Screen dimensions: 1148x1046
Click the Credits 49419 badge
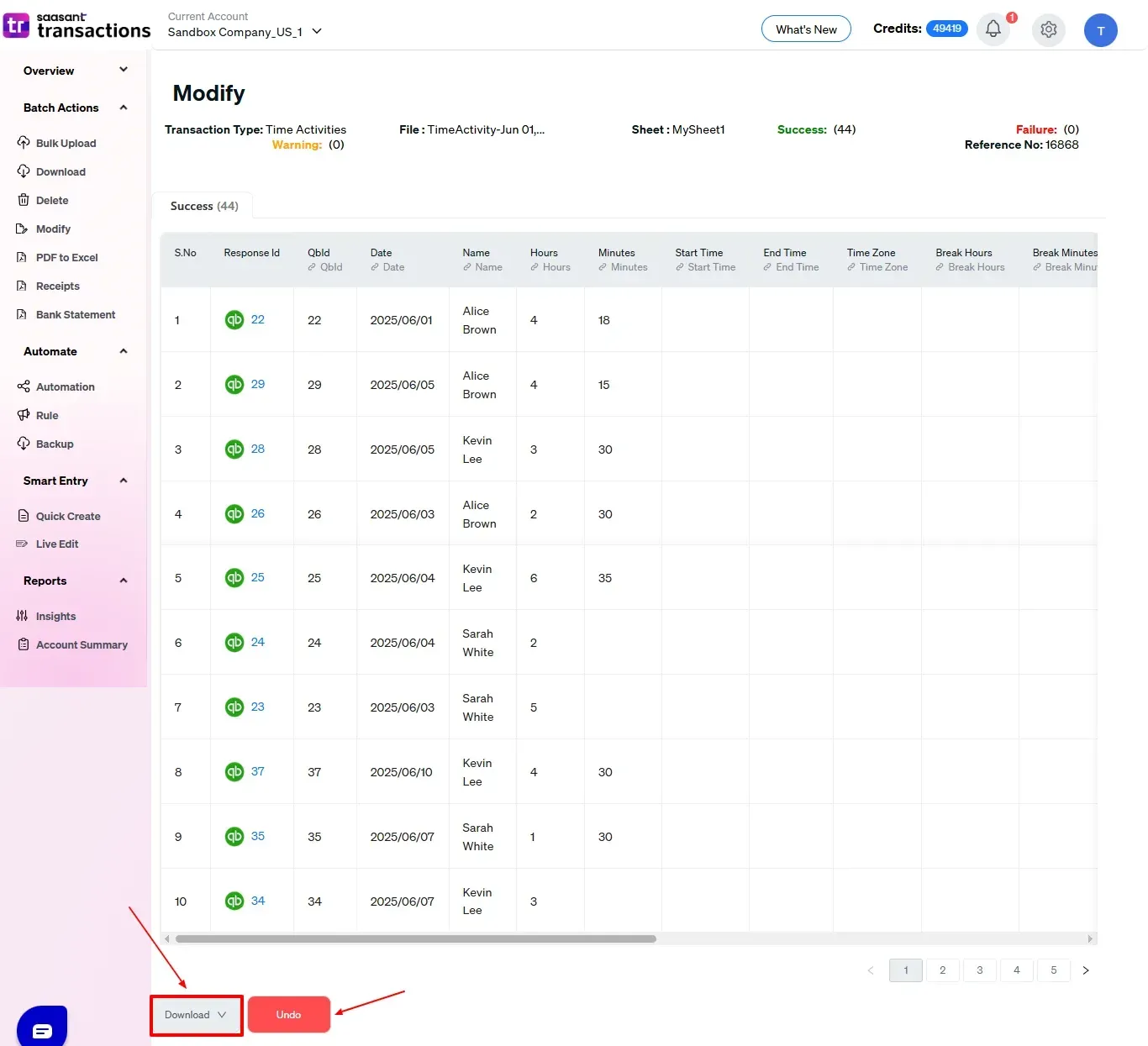(x=947, y=29)
